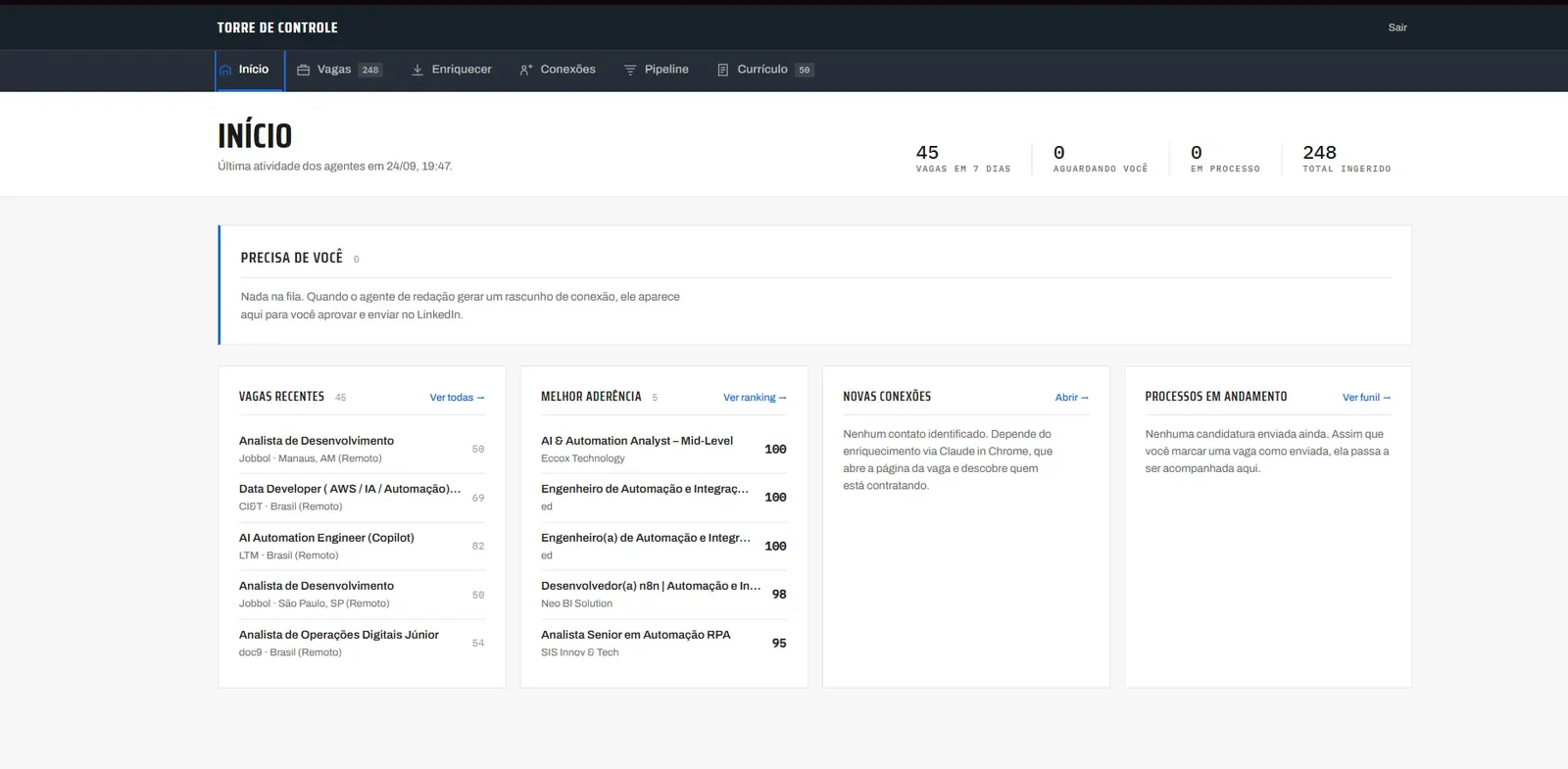
Task: Click the Aguardando Você stat
Action: point(1100,159)
